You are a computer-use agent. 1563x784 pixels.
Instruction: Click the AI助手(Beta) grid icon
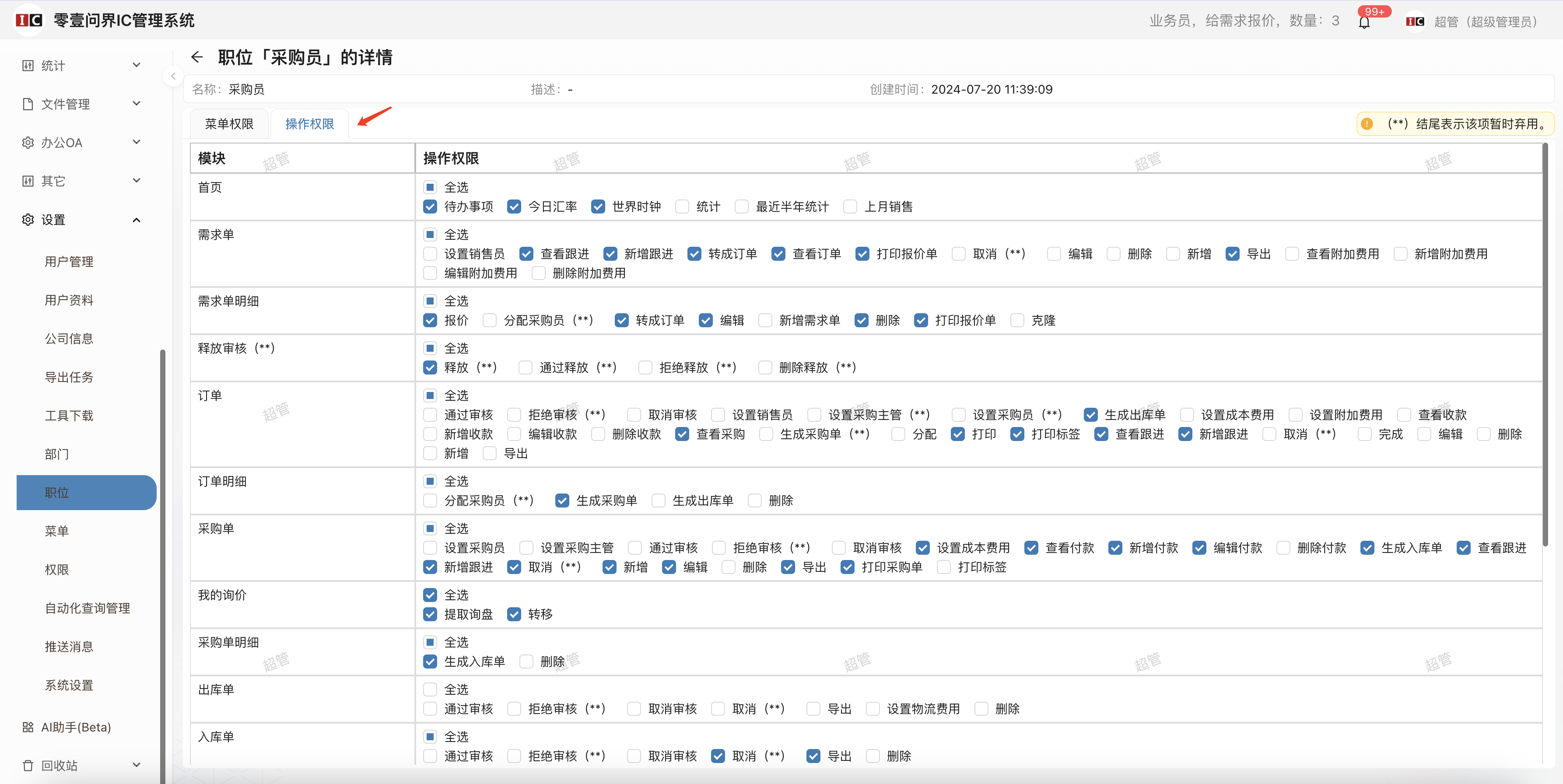tap(28, 727)
